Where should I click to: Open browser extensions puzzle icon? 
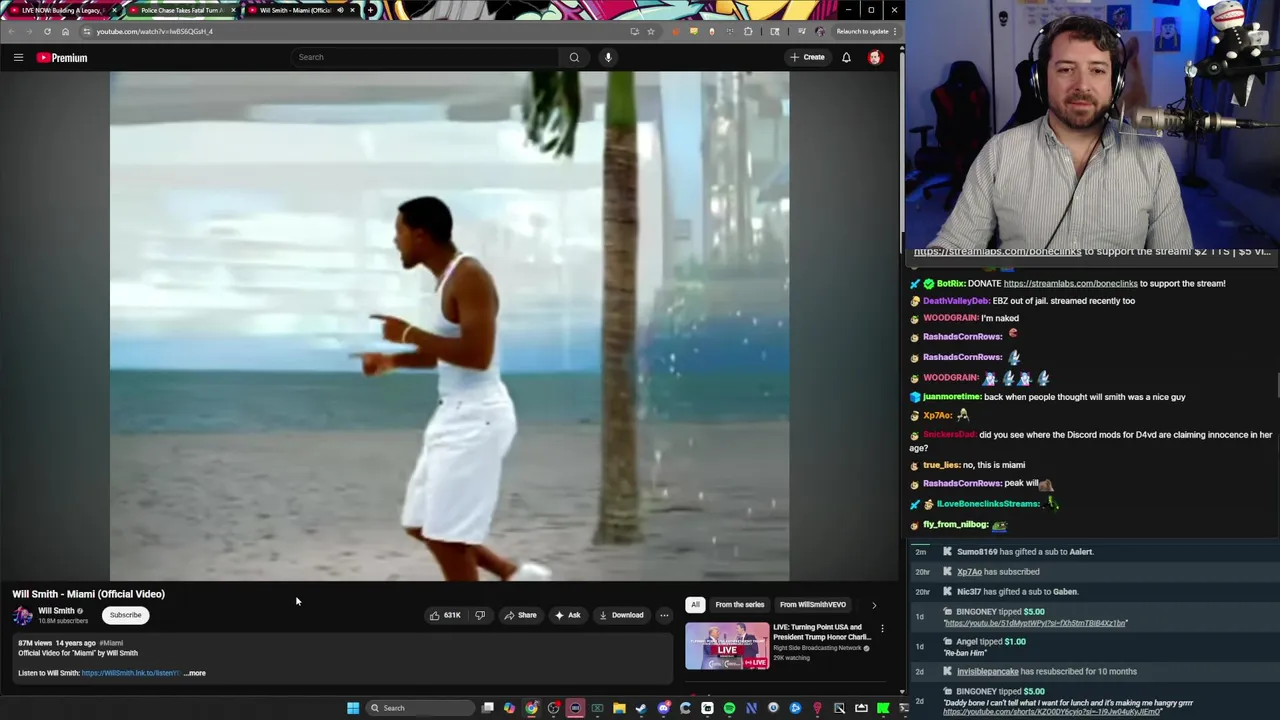[x=748, y=31]
